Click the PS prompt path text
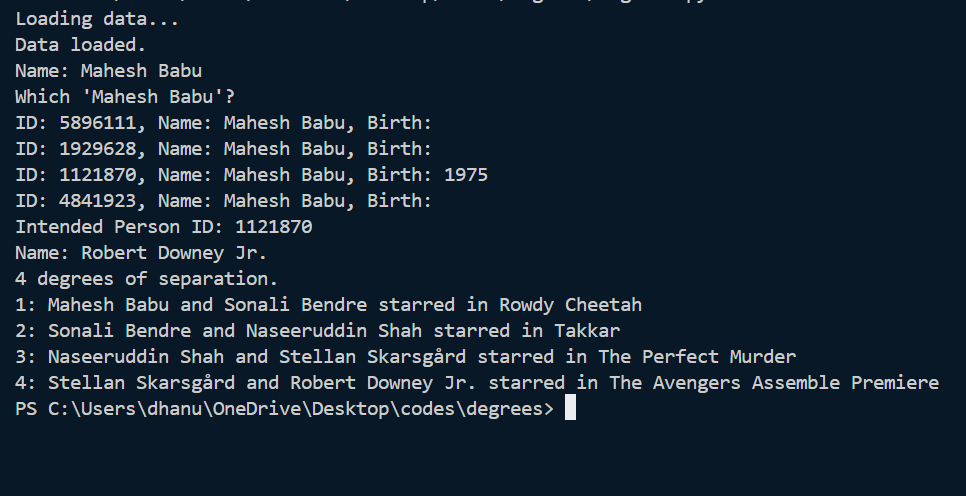This screenshot has height=496, width=966. pos(285,409)
